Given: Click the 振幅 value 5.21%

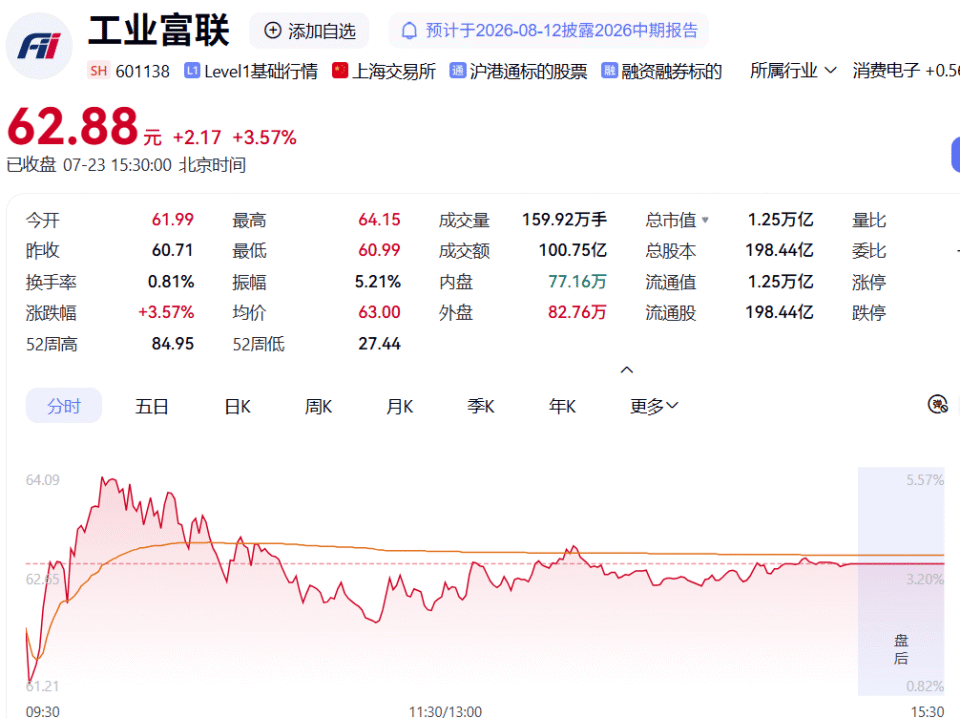Looking at the screenshot, I should click(x=378, y=282).
